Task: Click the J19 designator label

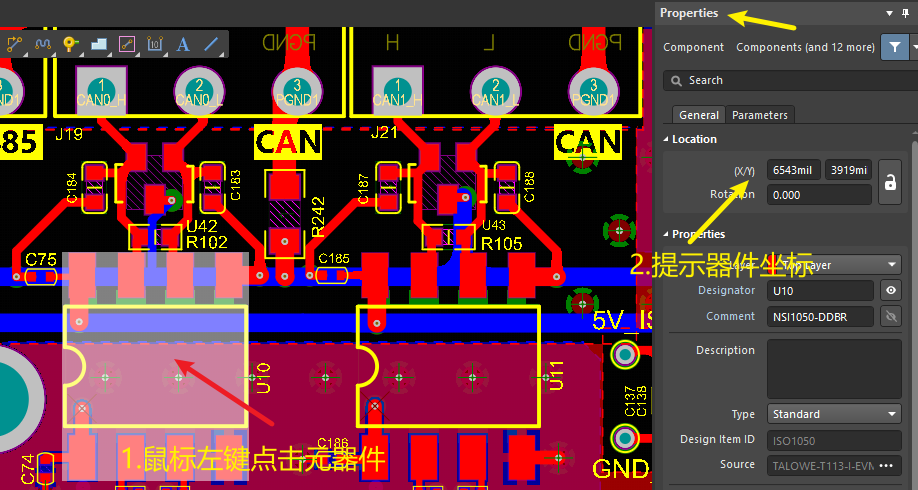Action: (68, 134)
